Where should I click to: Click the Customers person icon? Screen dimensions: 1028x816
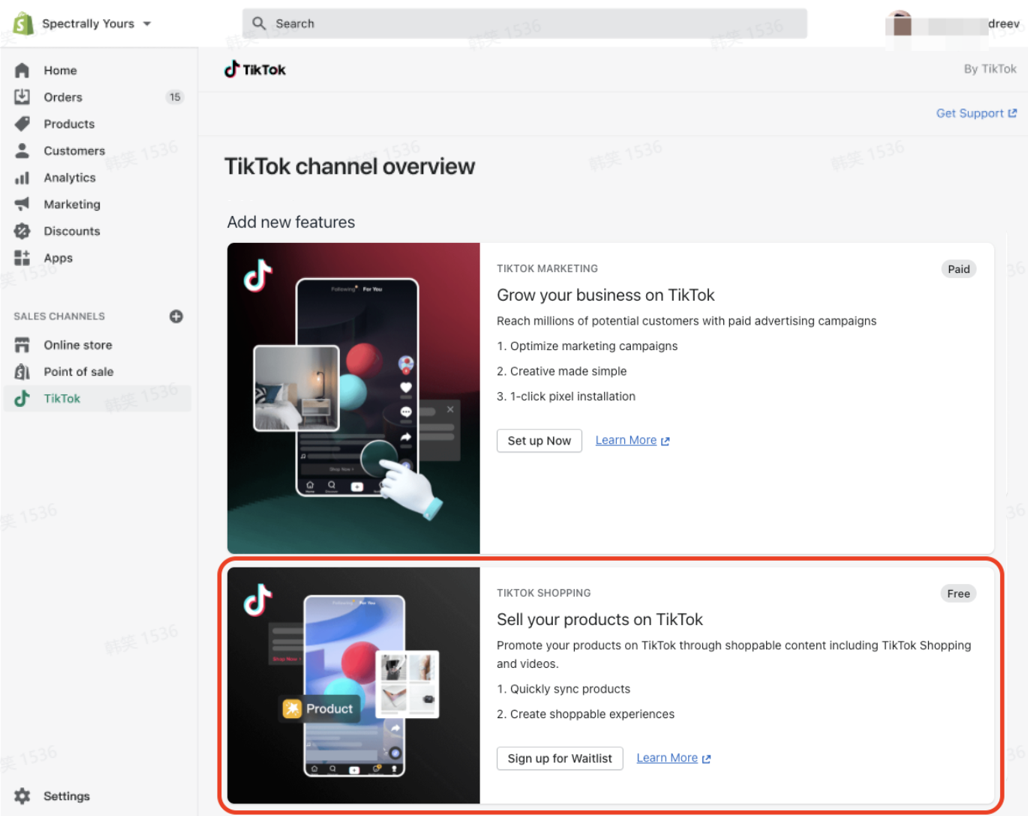coord(22,151)
